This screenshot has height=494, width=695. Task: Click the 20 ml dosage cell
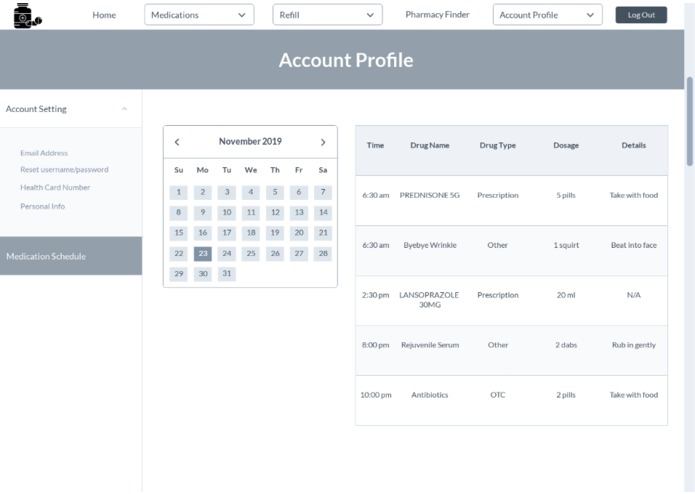click(x=566, y=295)
